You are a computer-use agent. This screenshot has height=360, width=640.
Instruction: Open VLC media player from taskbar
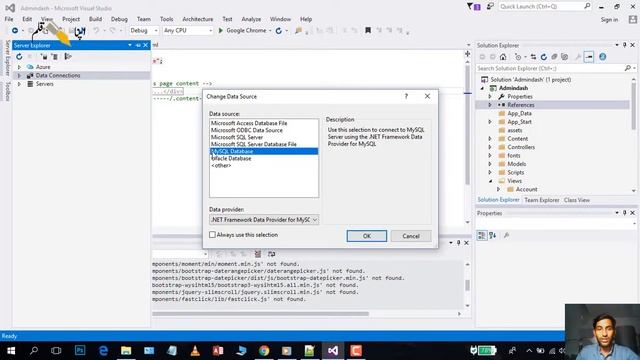point(195,351)
